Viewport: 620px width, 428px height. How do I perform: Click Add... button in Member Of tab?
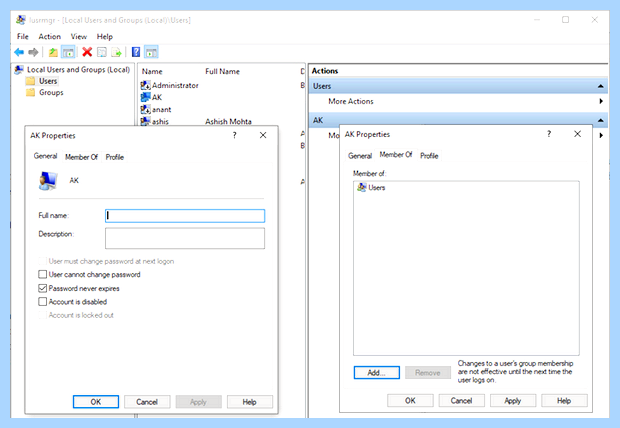[x=376, y=372]
